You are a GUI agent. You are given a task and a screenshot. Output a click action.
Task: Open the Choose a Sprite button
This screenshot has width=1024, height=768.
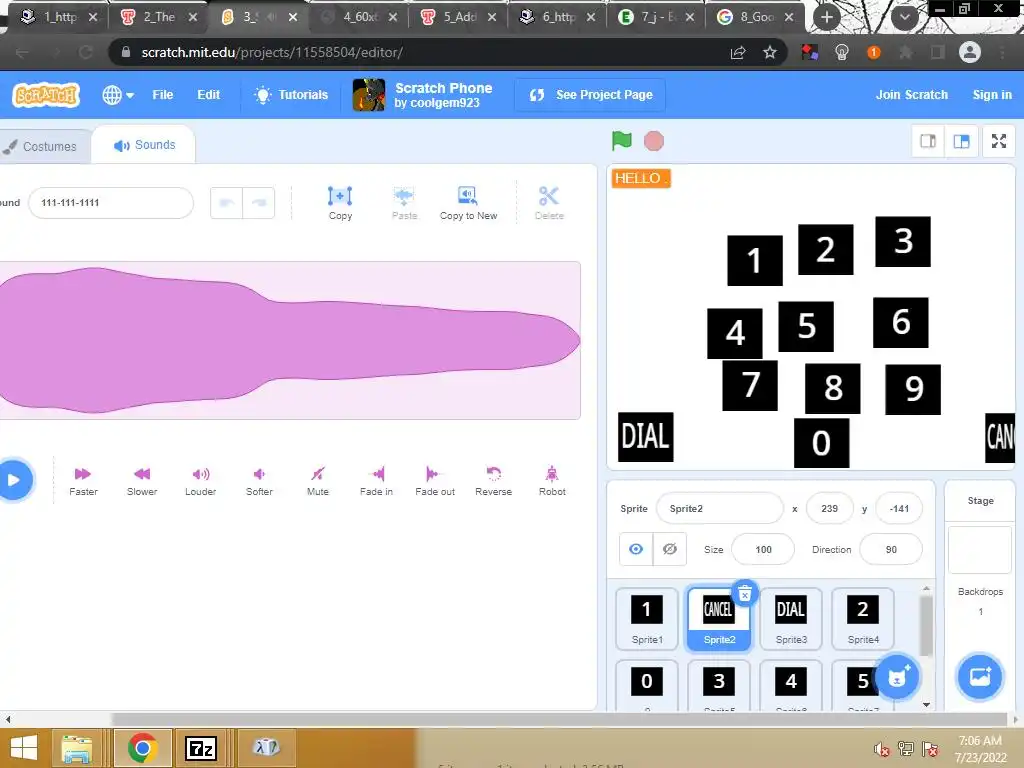tap(897, 677)
